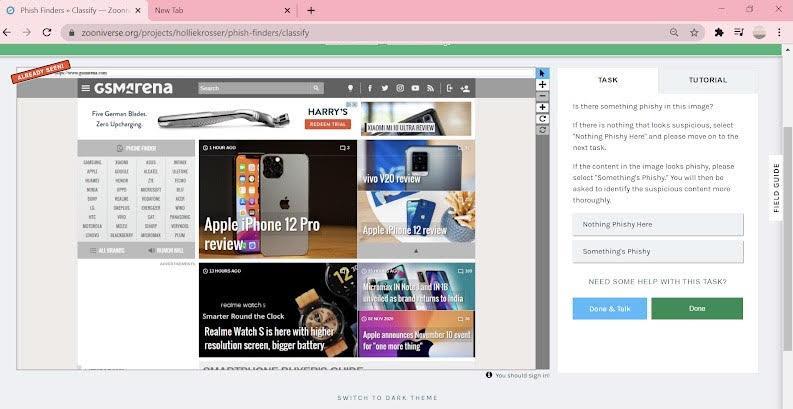
Task: Click the 'vivo V20 review' tile
Action: point(416,165)
